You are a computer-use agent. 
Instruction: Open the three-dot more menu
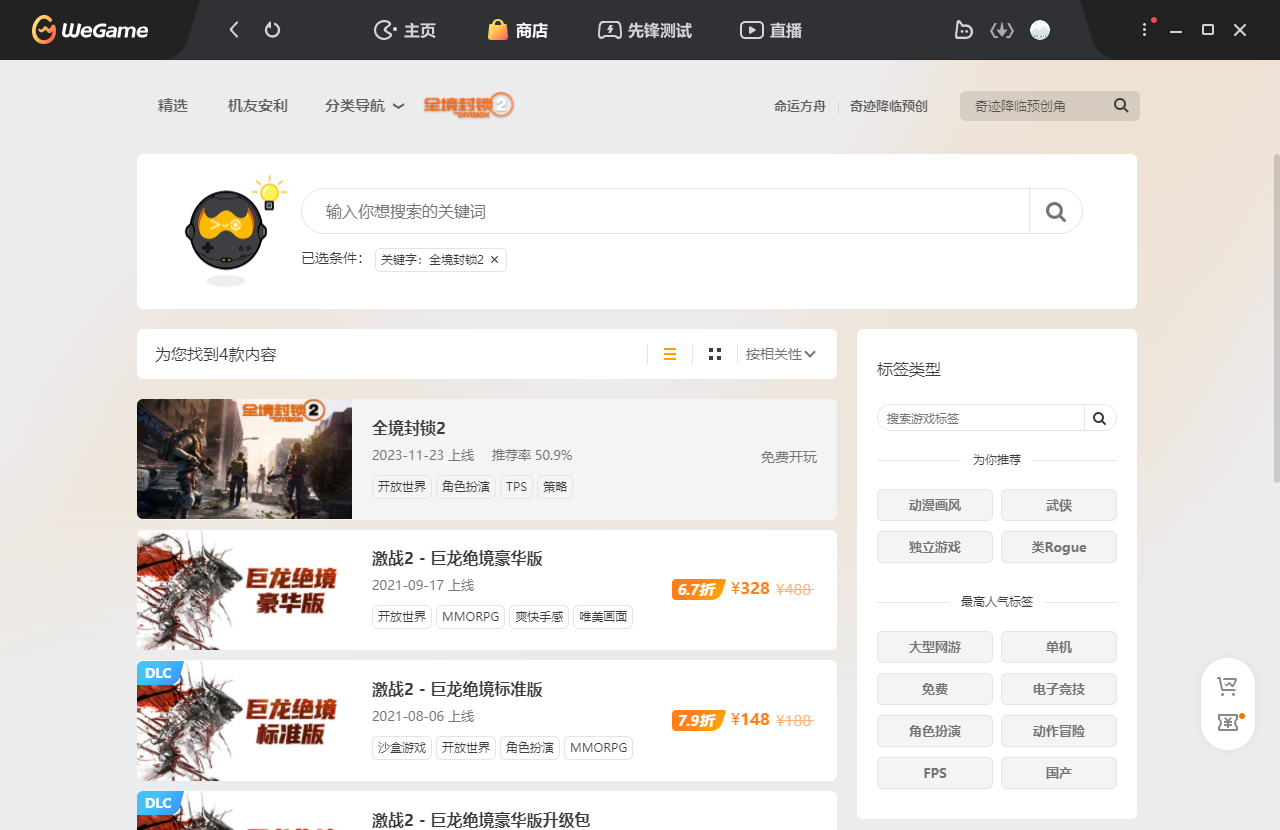(1145, 30)
